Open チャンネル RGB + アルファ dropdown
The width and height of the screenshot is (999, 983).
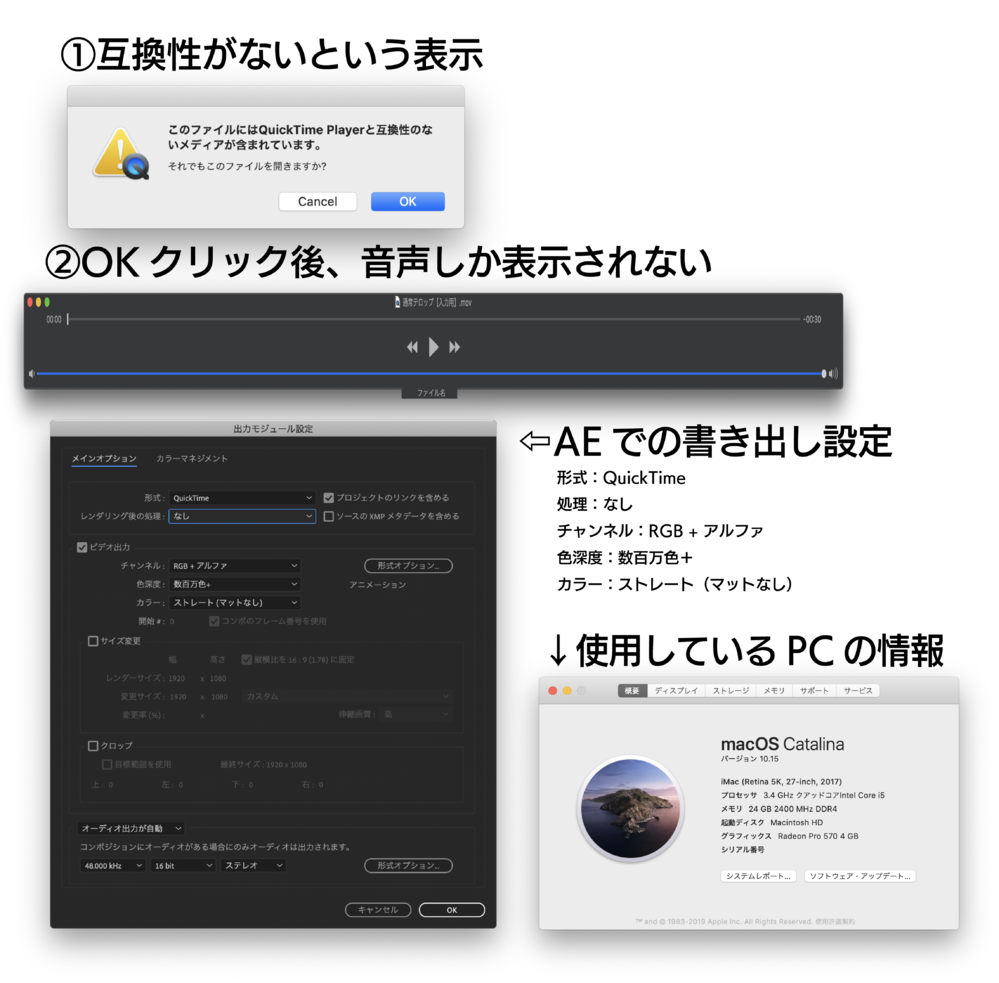[x=234, y=566]
